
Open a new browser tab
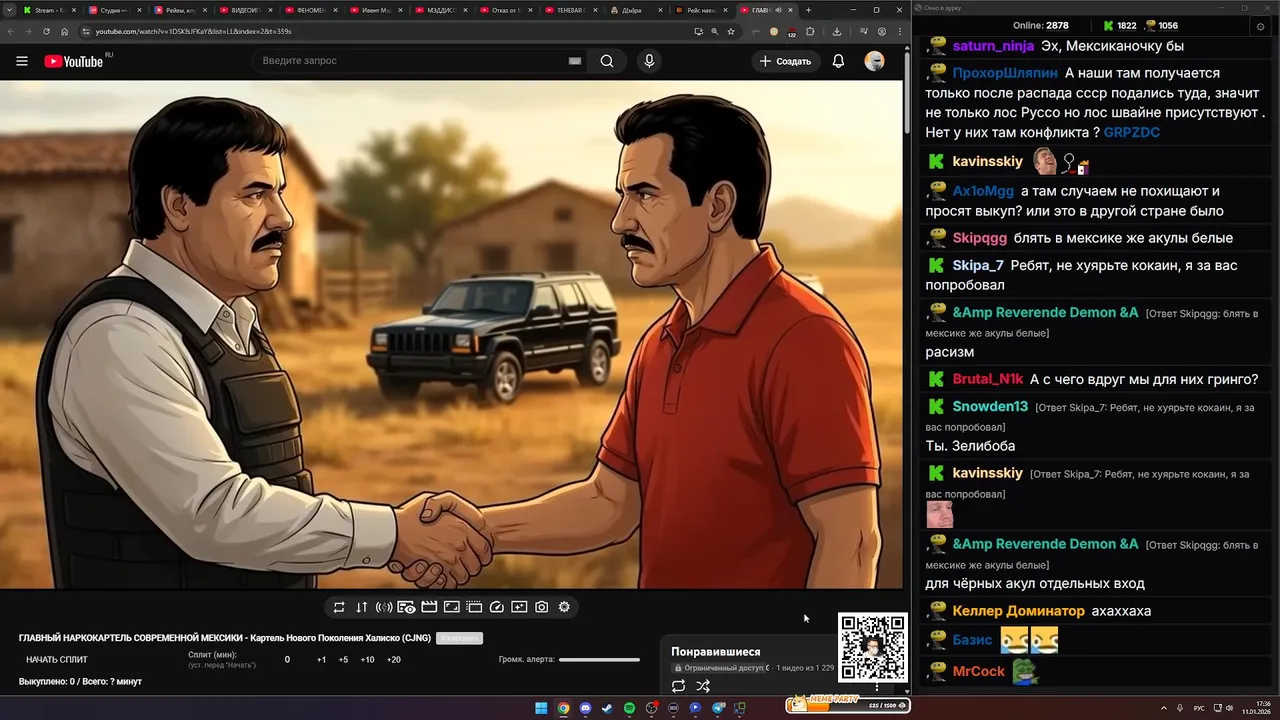point(808,10)
